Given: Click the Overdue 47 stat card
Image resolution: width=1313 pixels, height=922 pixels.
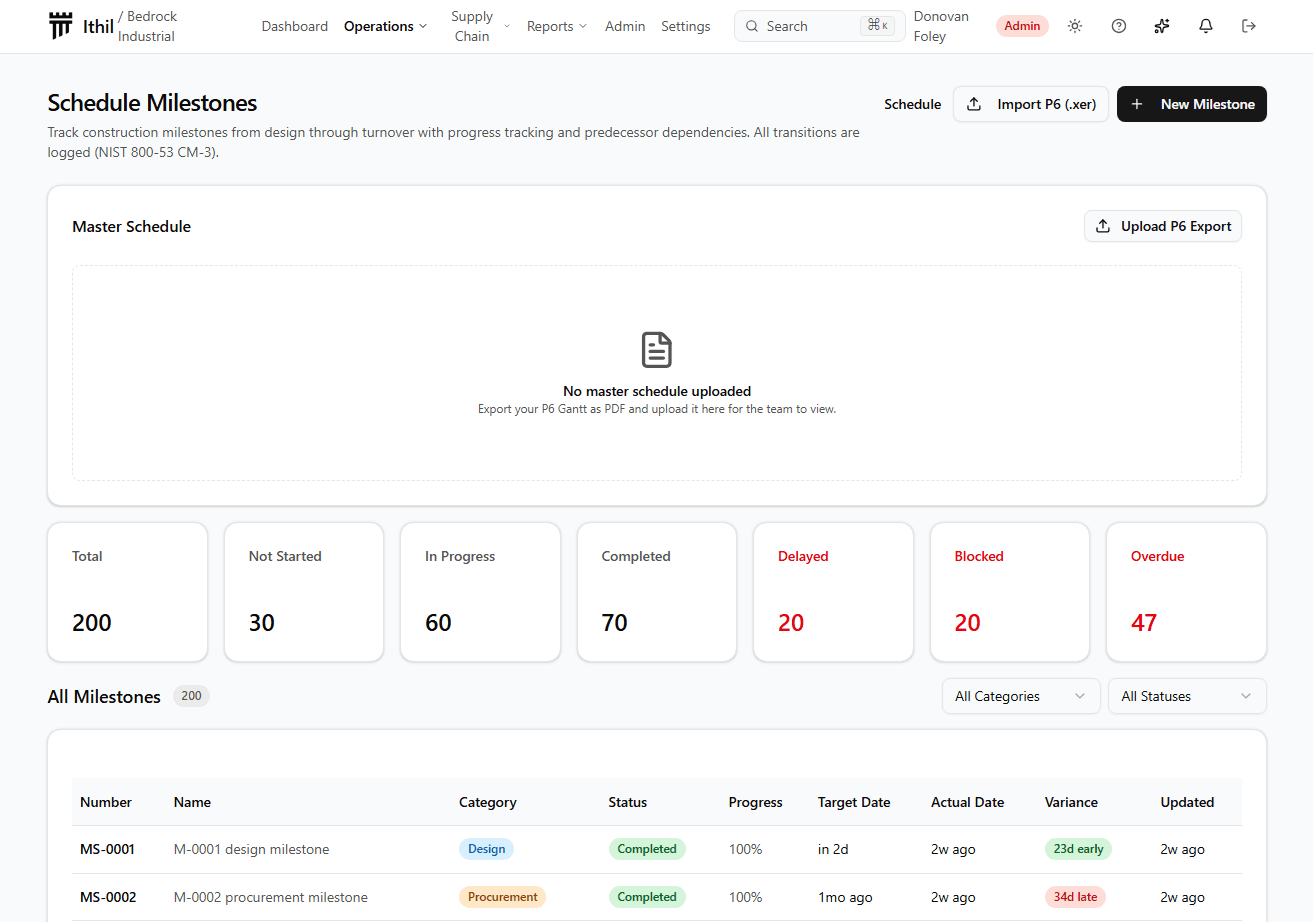Looking at the screenshot, I should (1186, 592).
